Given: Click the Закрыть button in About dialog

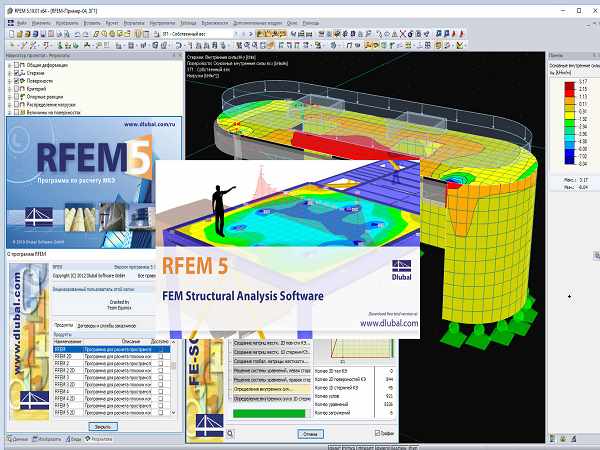Looking at the screenshot, I should tap(103, 426).
